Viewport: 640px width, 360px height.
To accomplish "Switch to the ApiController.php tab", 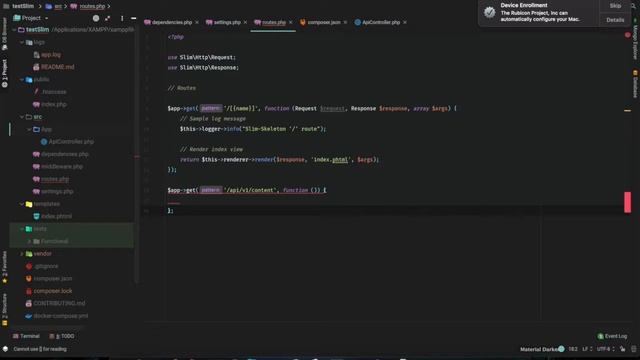I will click(x=381, y=22).
